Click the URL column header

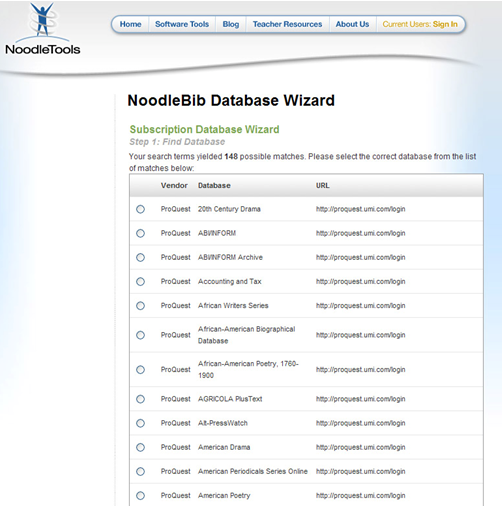pyautogui.click(x=323, y=186)
